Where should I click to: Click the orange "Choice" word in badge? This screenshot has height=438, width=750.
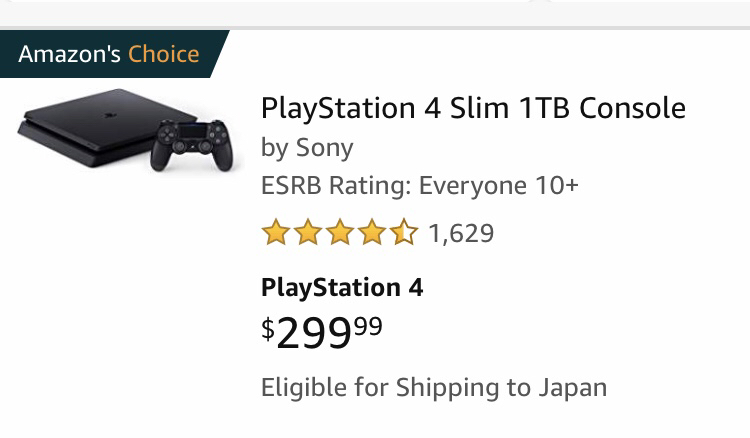(163, 54)
